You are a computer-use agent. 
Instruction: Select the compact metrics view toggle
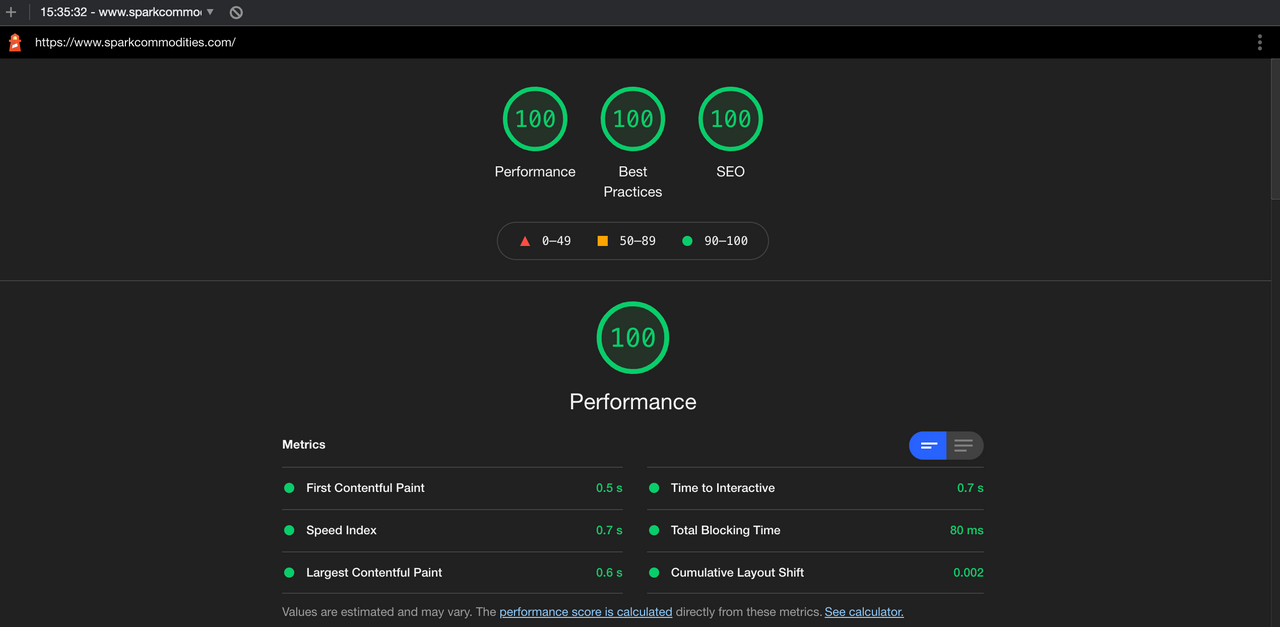pos(928,445)
